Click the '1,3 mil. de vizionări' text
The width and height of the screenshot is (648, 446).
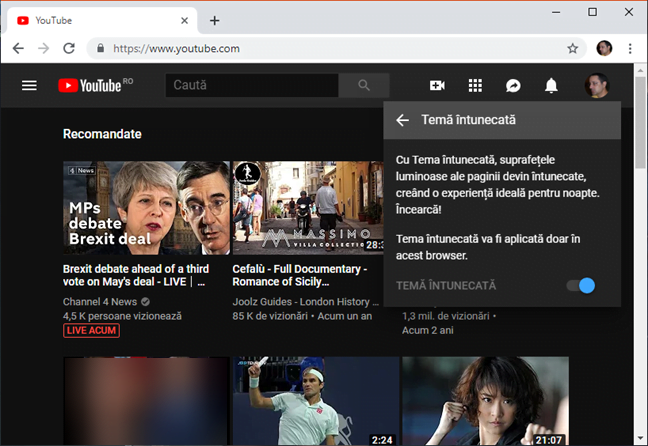click(x=446, y=316)
